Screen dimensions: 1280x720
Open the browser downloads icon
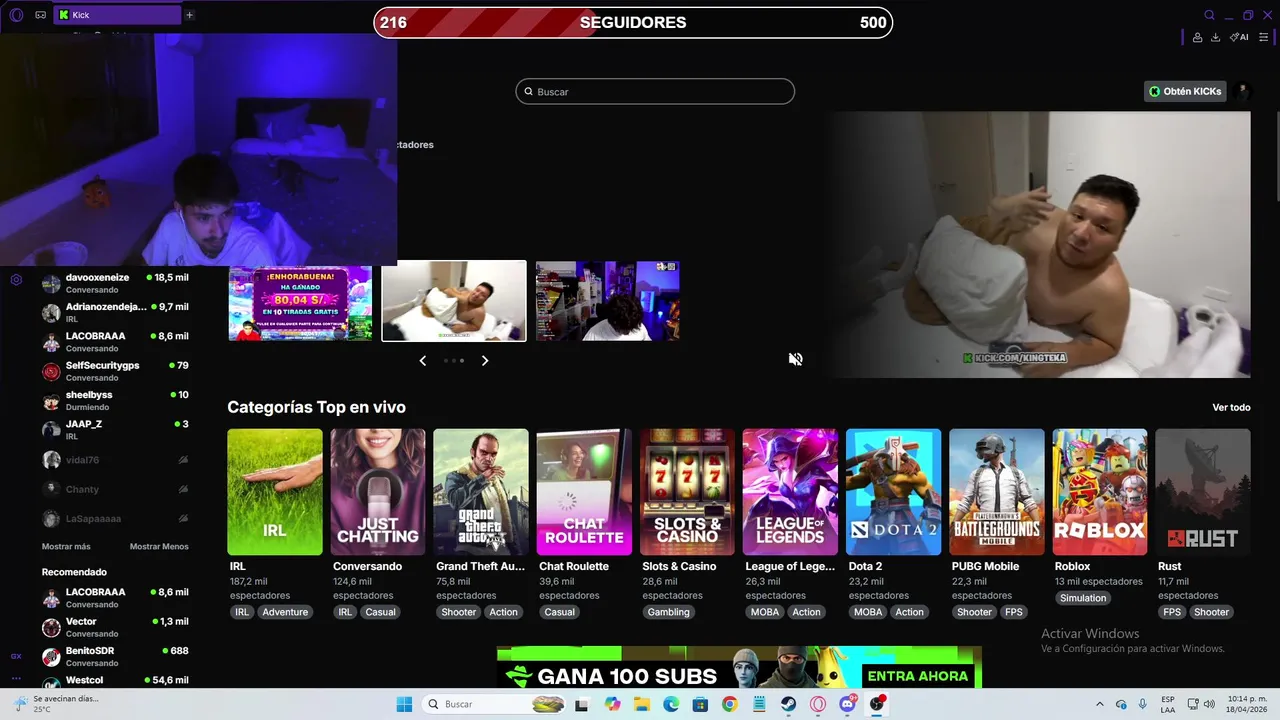(1215, 37)
